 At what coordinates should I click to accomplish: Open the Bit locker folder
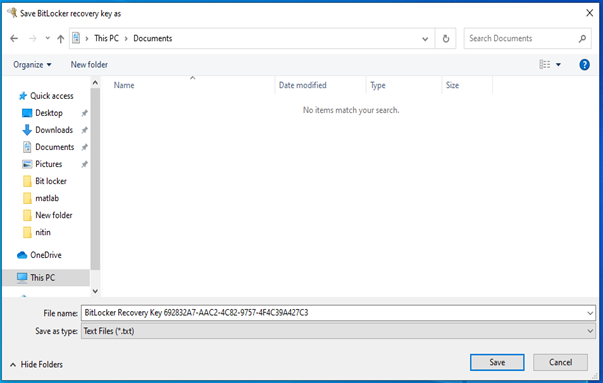click(45, 181)
